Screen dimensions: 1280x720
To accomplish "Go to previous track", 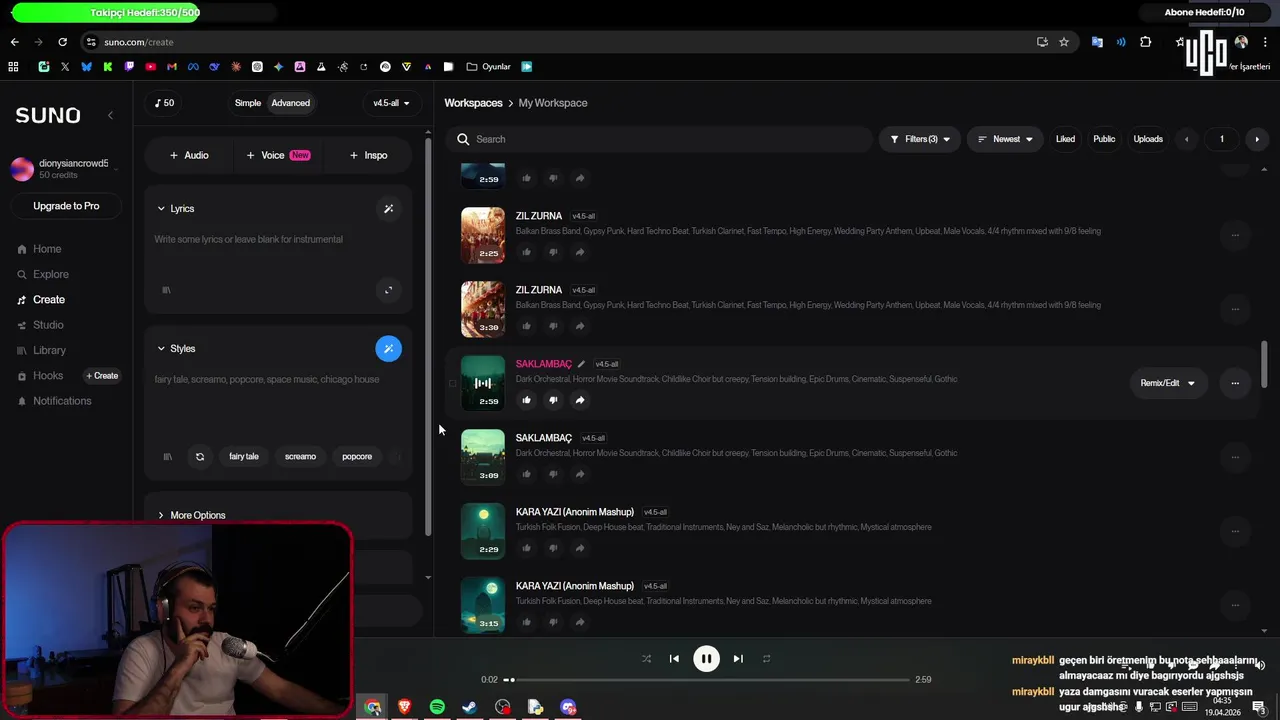I will 674,659.
